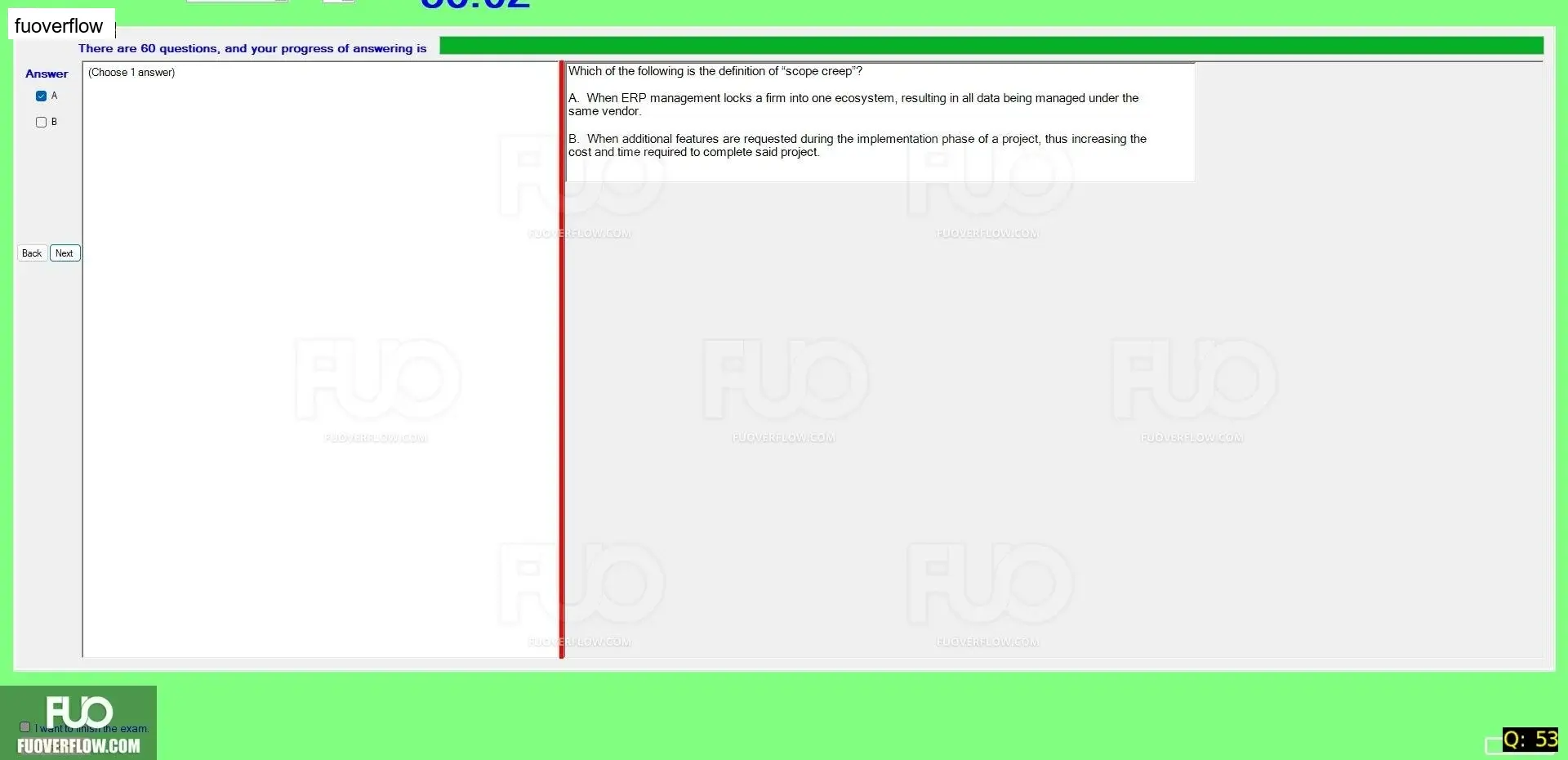Image resolution: width=1568 pixels, height=760 pixels.
Task: Click the 'Which of the following is the definition' question
Action: click(x=715, y=71)
